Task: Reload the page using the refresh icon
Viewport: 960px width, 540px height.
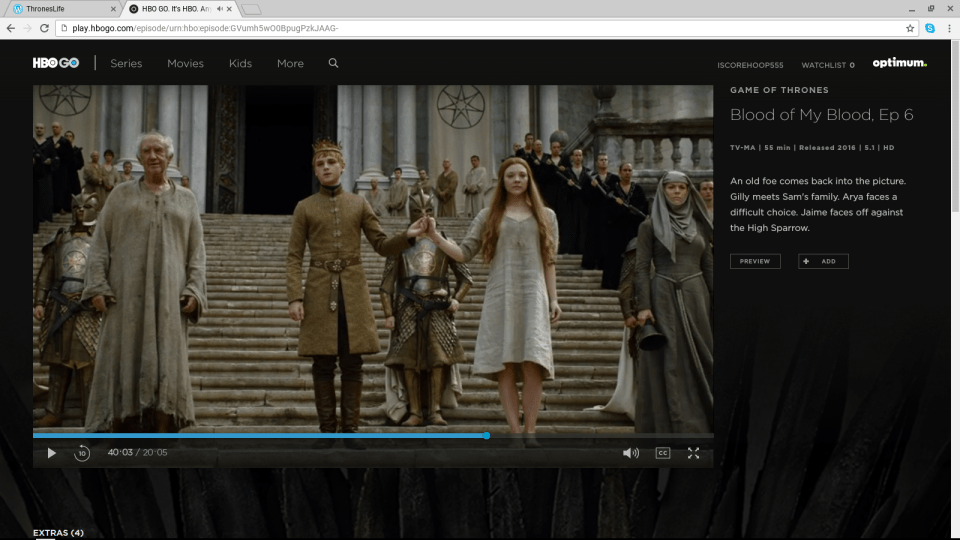Action: click(46, 28)
